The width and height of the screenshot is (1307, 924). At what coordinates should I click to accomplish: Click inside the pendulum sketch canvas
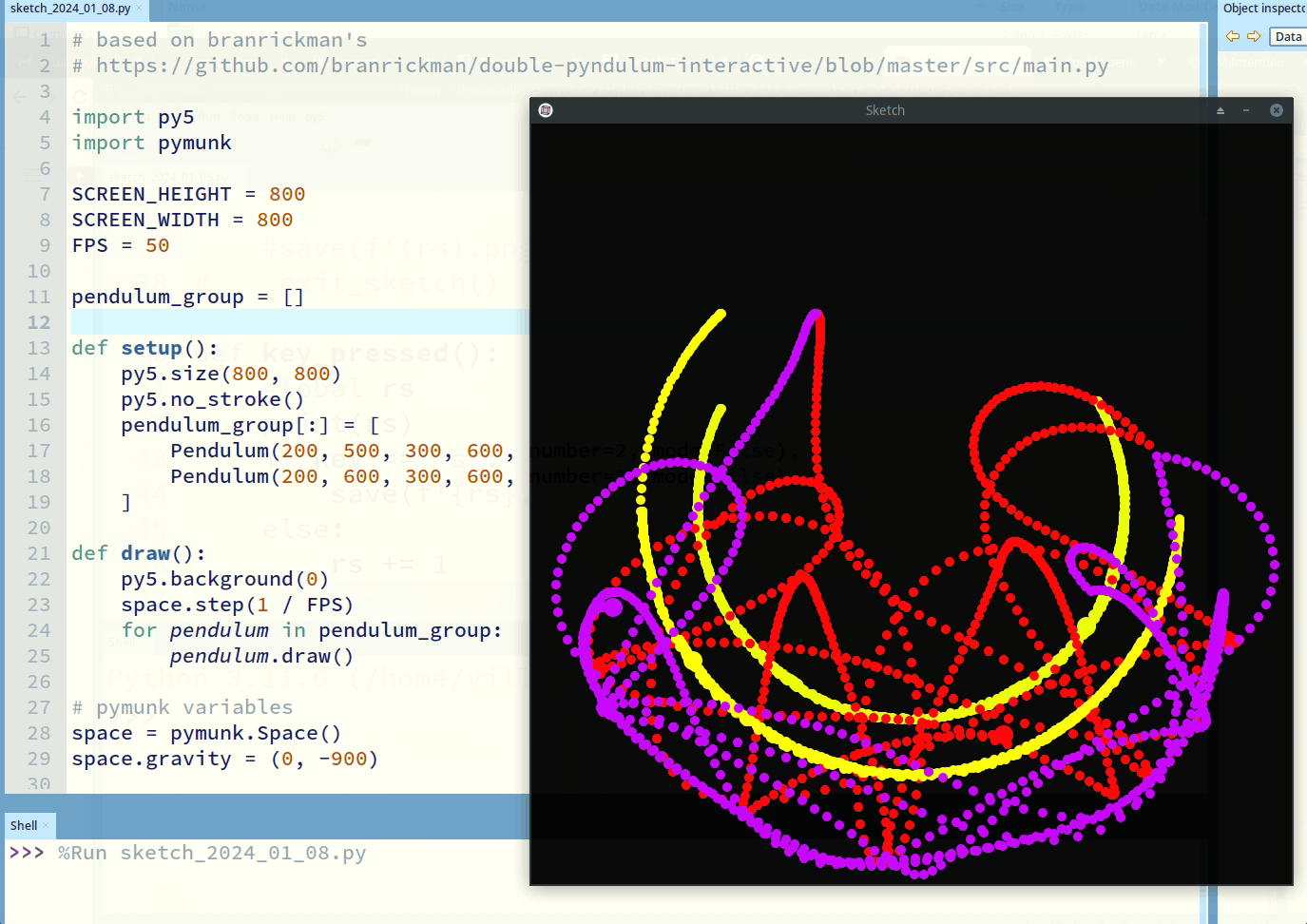coord(911,504)
